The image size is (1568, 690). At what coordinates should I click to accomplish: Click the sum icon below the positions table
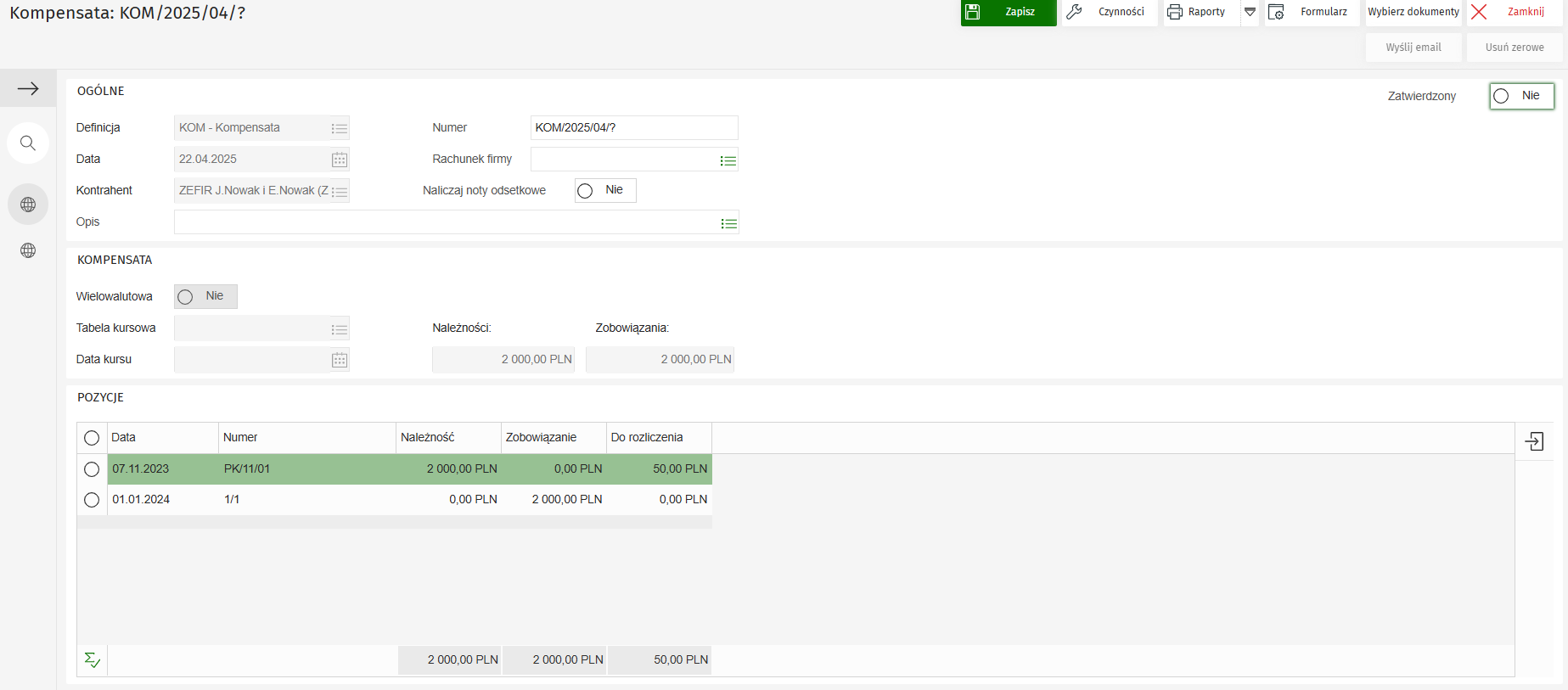(93, 660)
